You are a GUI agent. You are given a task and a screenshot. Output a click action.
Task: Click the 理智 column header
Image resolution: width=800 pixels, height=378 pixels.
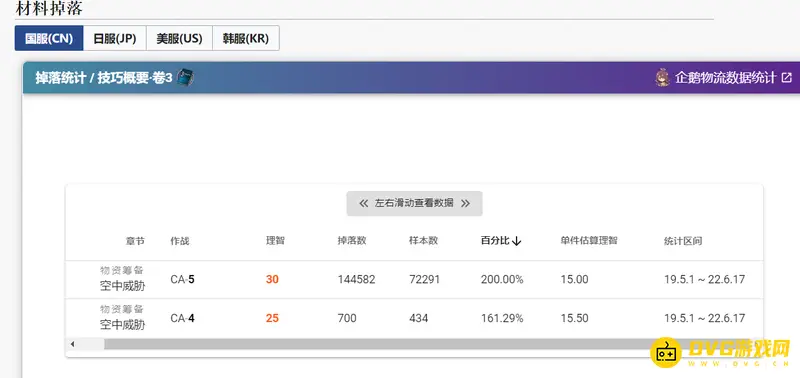pyautogui.click(x=275, y=241)
